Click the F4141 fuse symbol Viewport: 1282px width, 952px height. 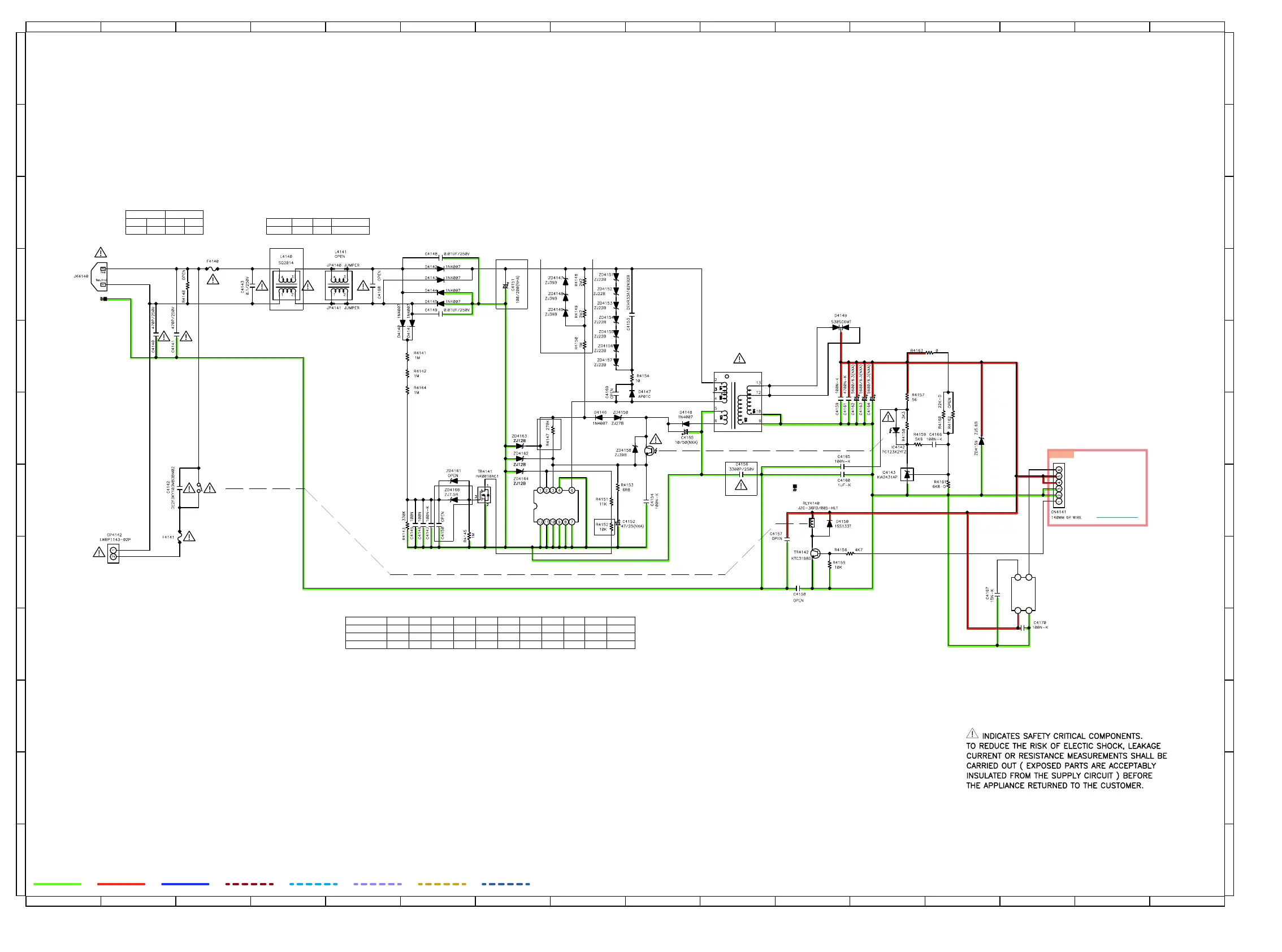coord(180,536)
